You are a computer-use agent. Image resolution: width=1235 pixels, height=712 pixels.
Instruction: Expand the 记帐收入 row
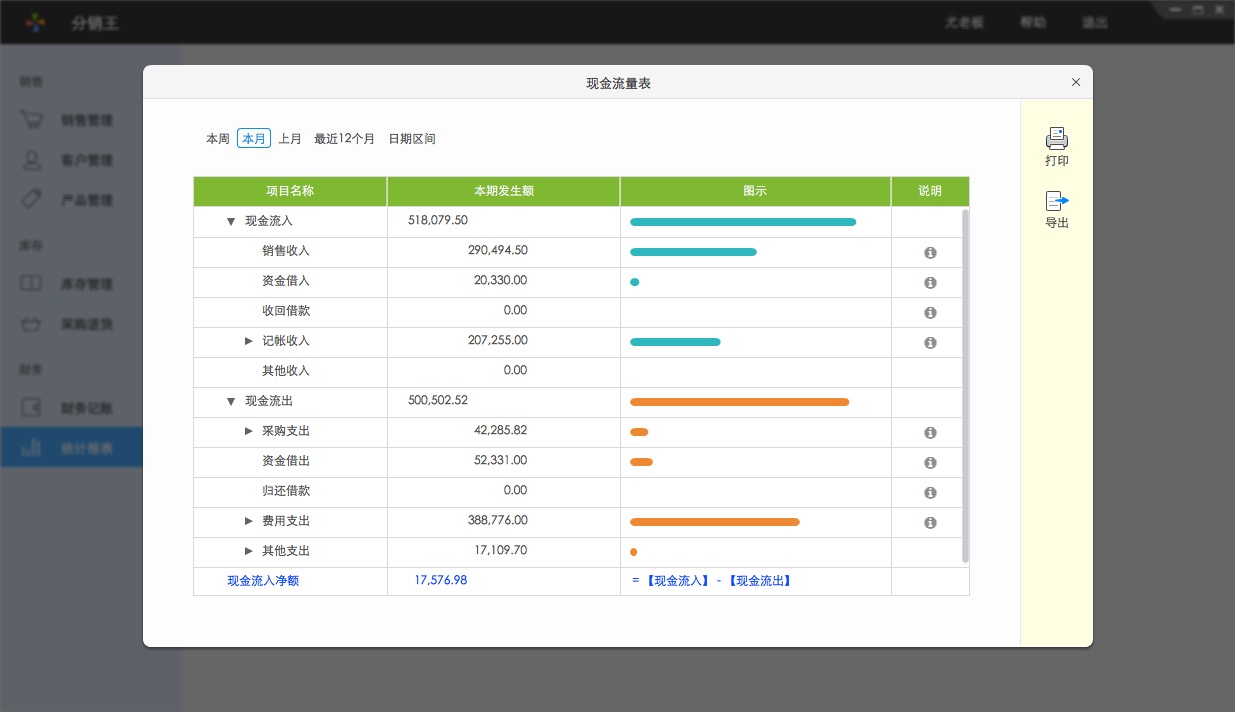point(249,341)
